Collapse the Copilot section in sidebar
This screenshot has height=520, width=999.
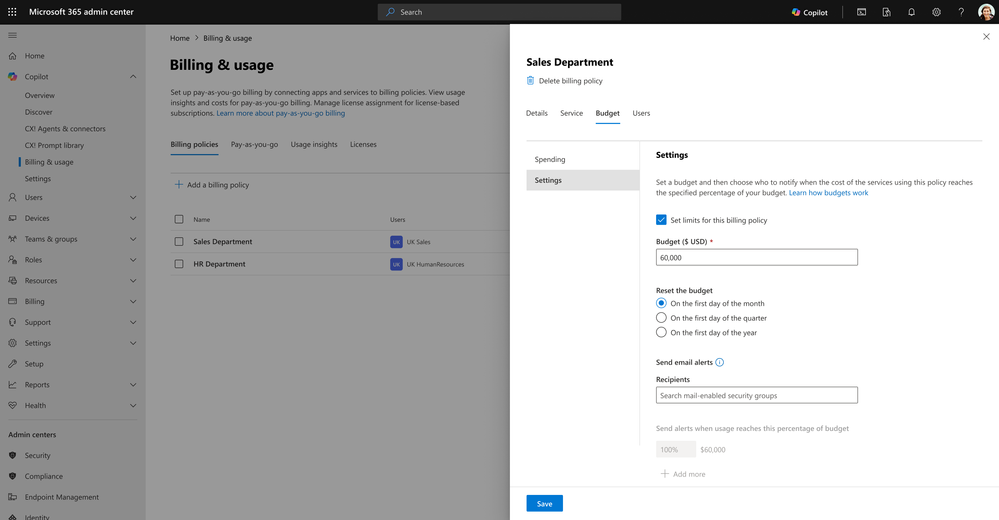click(133, 76)
